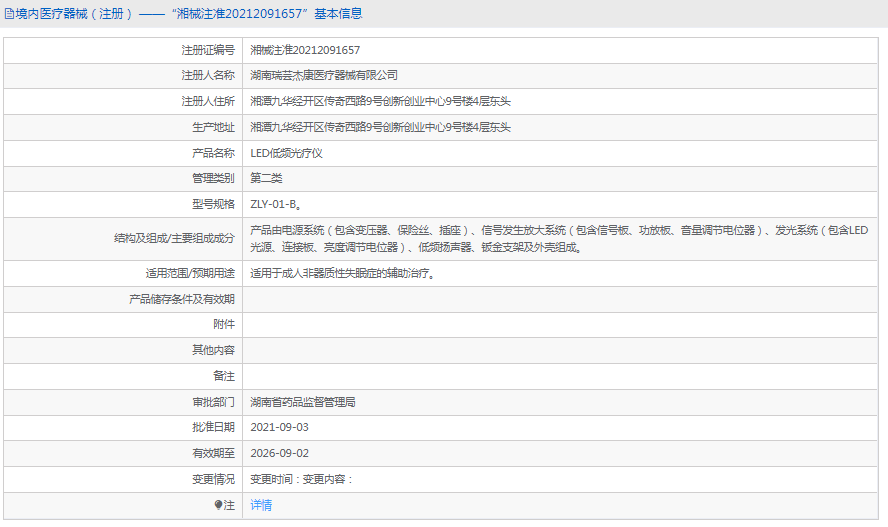Select approval department 湖南省药品监督管理局
Screen dimensions: 888x527
coord(303,402)
